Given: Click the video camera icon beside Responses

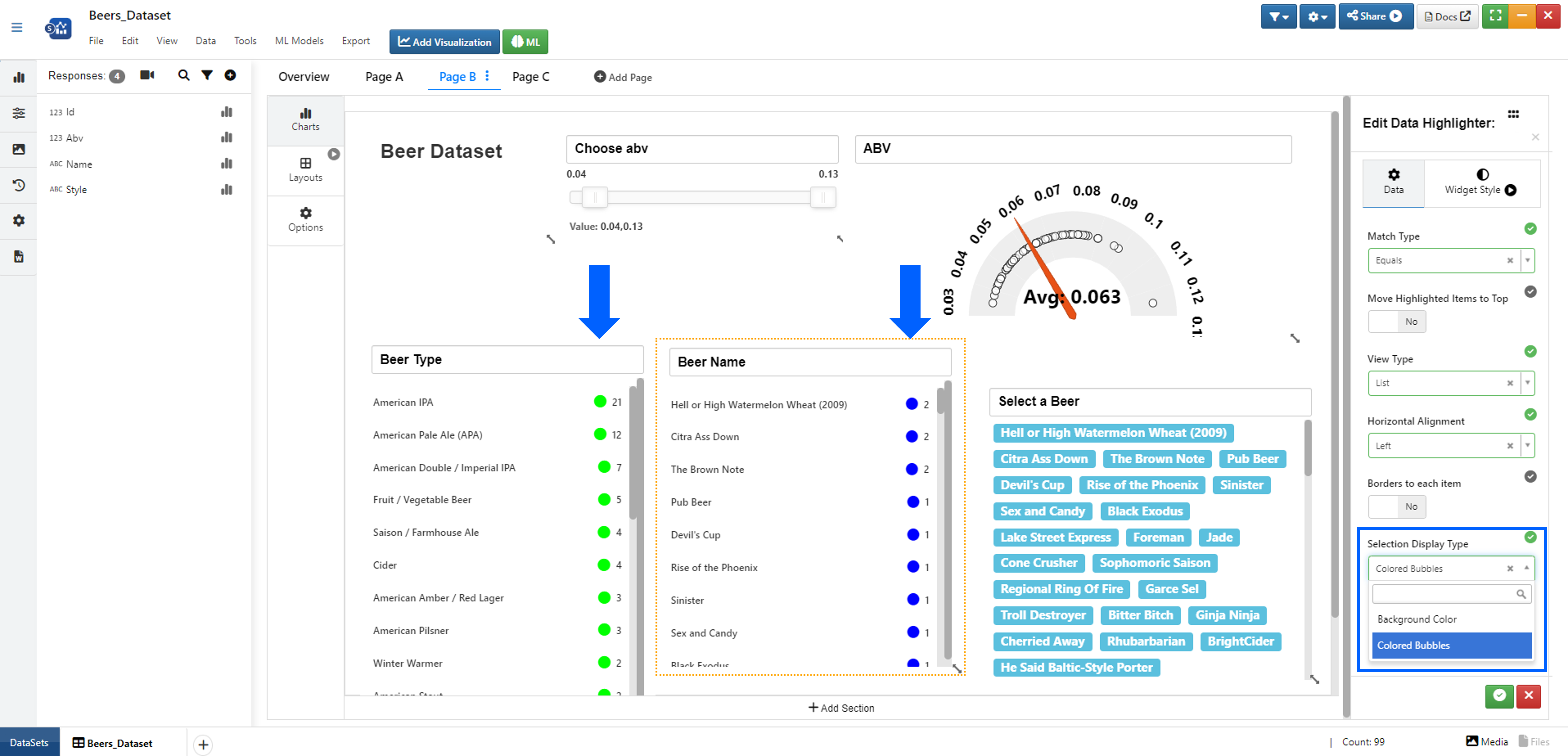Looking at the screenshot, I should (147, 75).
